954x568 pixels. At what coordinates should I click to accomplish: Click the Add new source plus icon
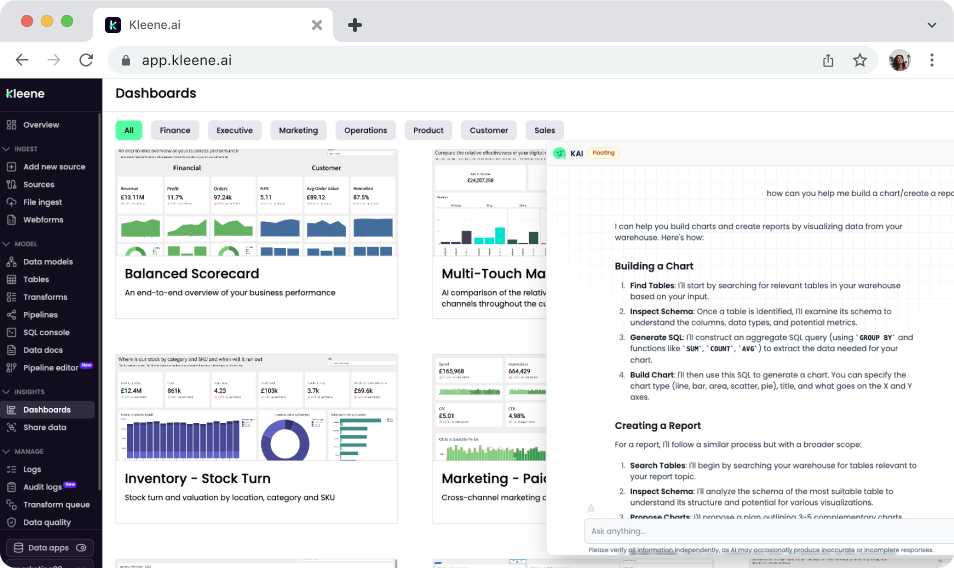(x=11, y=167)
